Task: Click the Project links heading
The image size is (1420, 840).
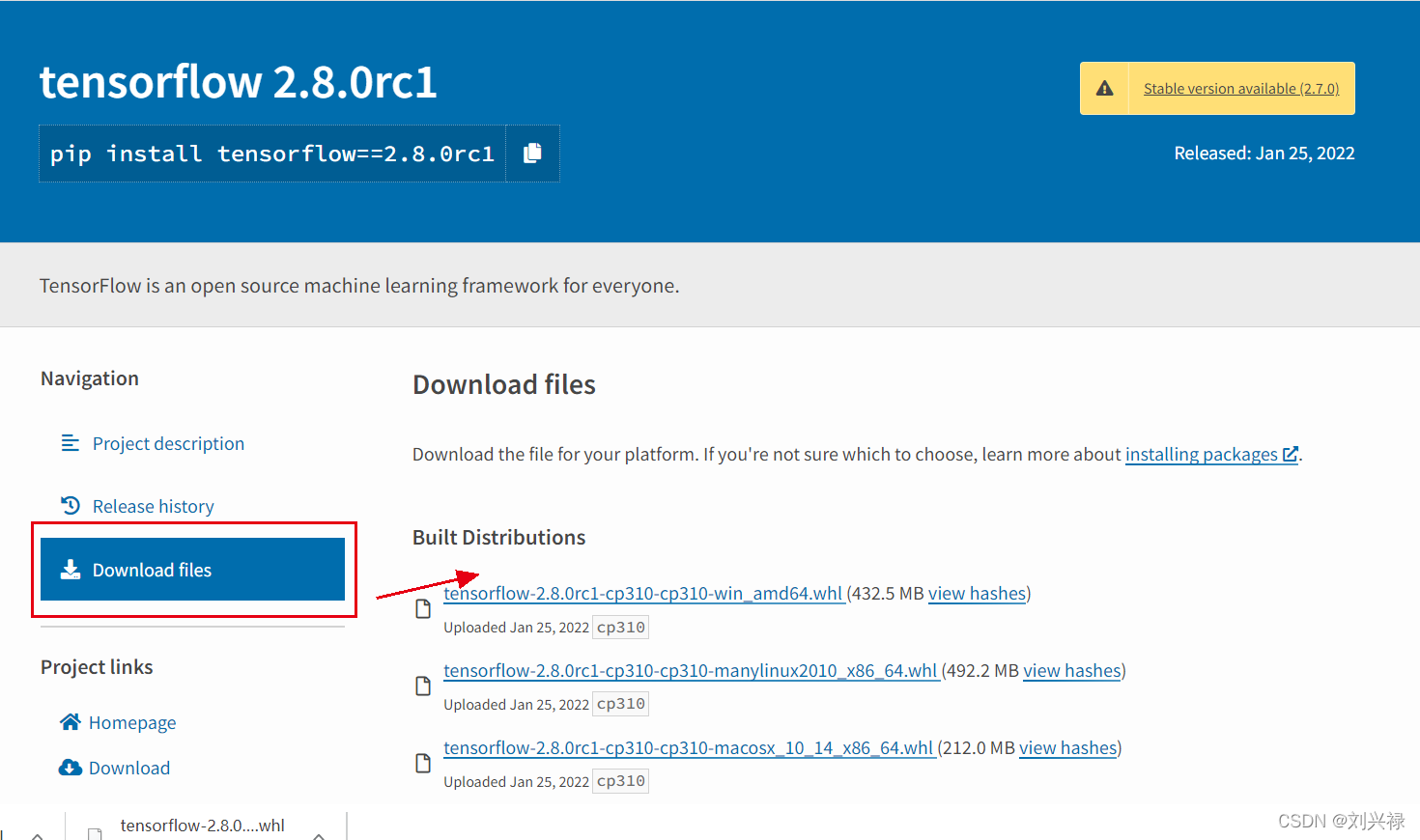Action: coord(97,667)
